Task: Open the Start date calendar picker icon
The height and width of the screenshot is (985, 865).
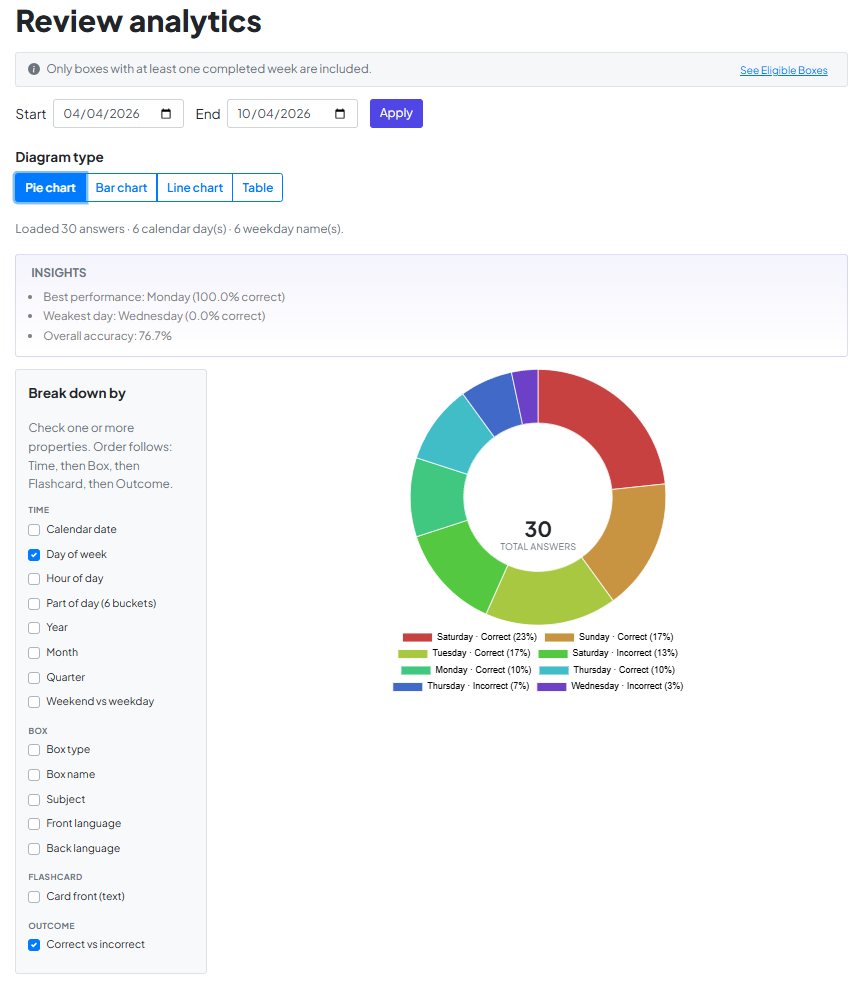Action: pyautogui.click(x=166, y=114)
